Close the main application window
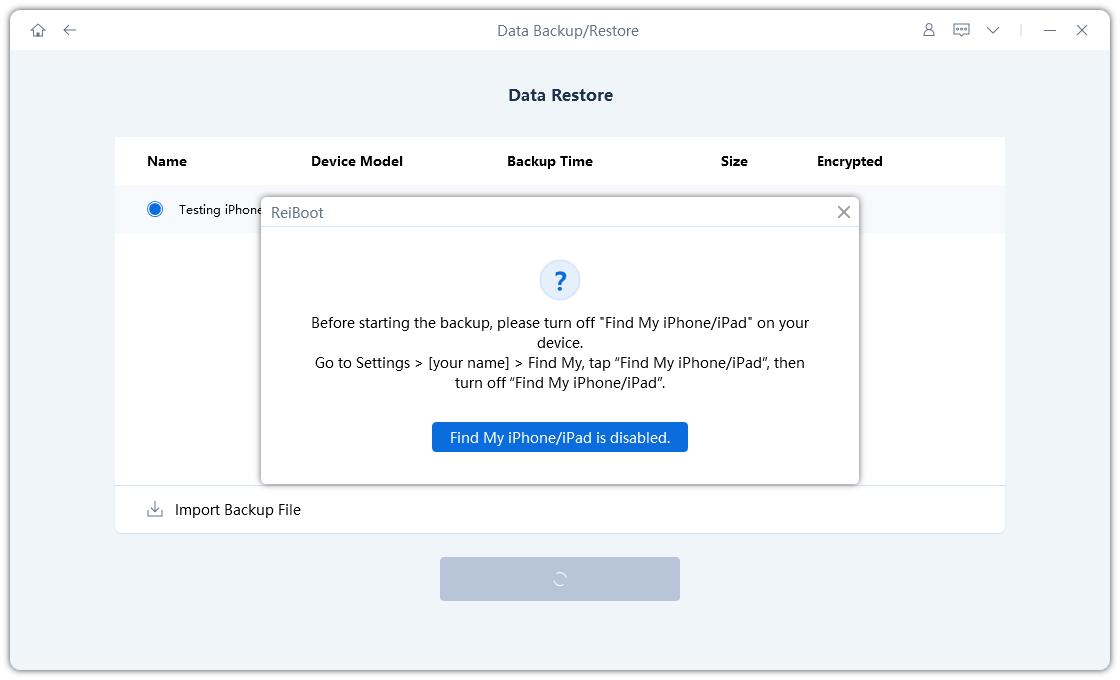This screenshot has width=1120, height=680. (x=1082, y=30)
